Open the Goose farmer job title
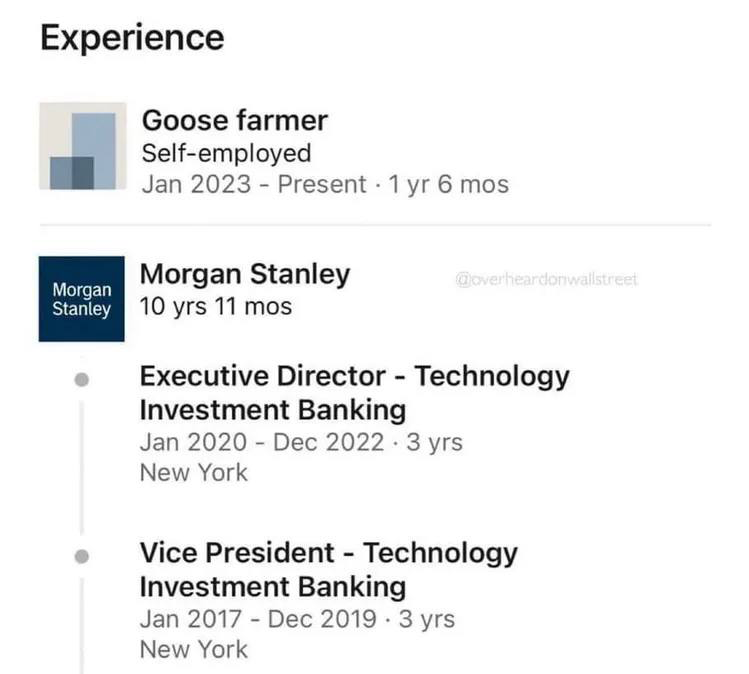749x674 pixels. [234, 121]
